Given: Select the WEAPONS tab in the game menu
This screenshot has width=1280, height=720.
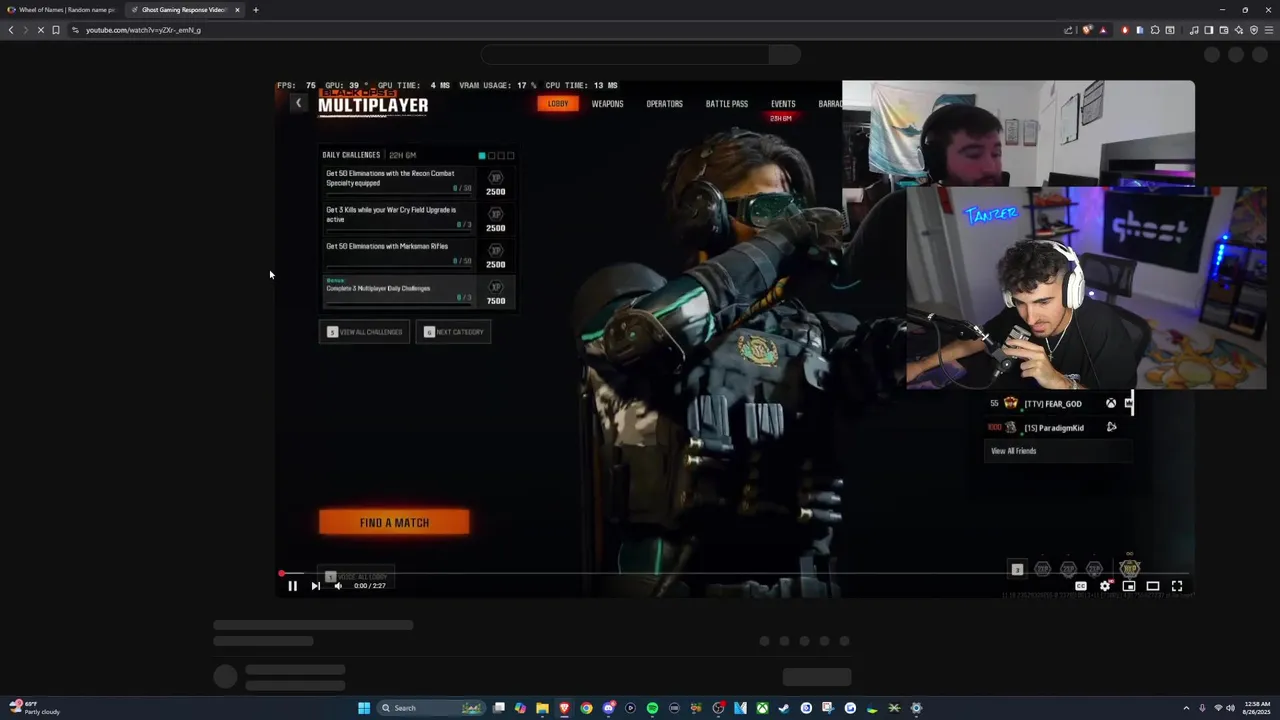Looking at the screenshot, I should 607,104.
